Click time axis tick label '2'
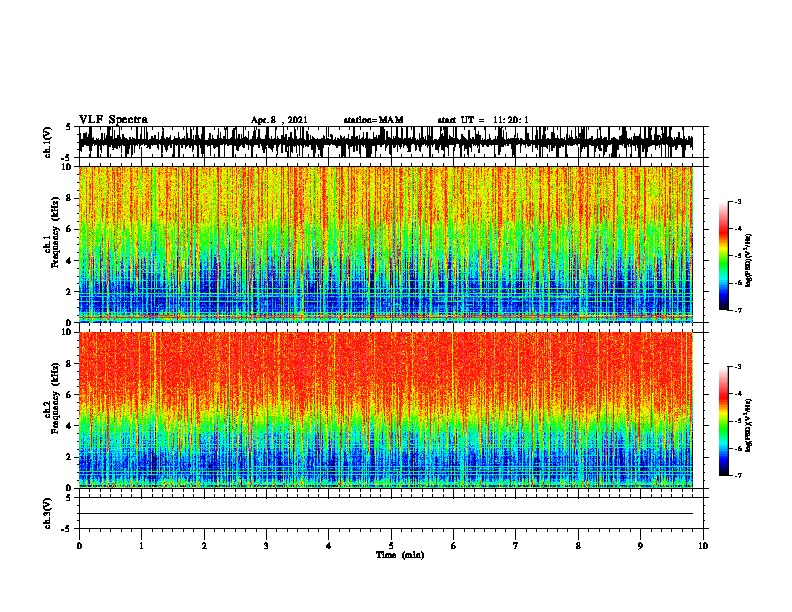 [x=204, y=546]
